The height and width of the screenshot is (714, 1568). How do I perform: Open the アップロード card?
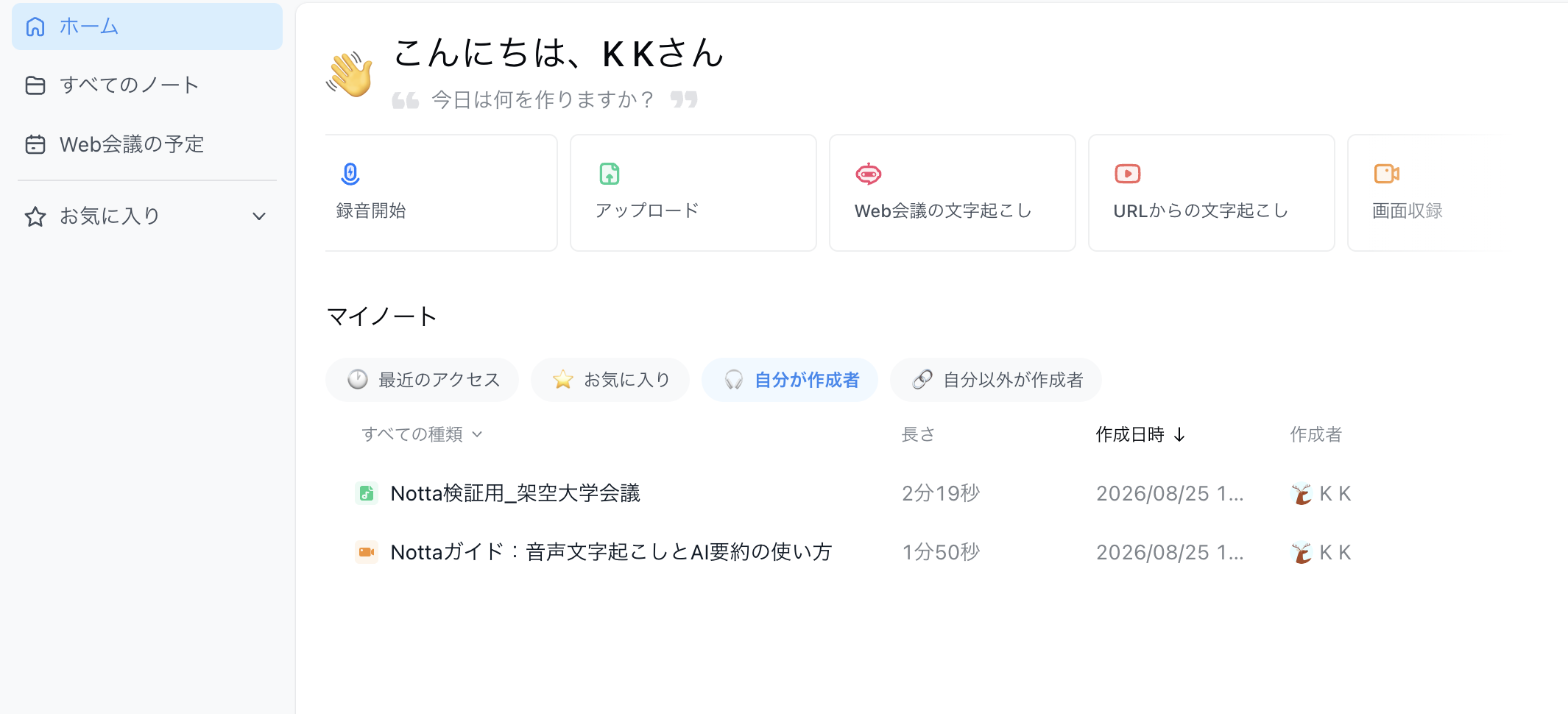tap(693, 193)
